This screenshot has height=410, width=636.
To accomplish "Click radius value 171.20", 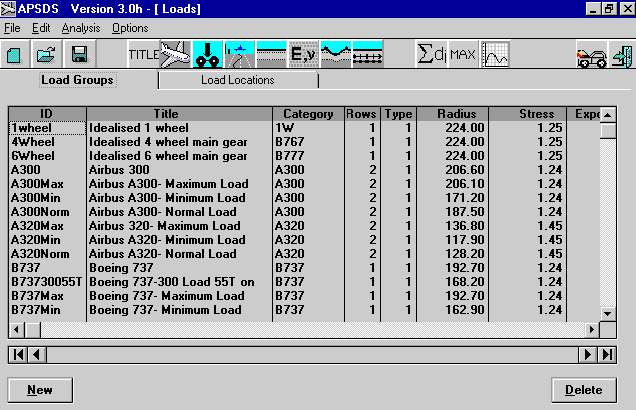I will point(465,198).
